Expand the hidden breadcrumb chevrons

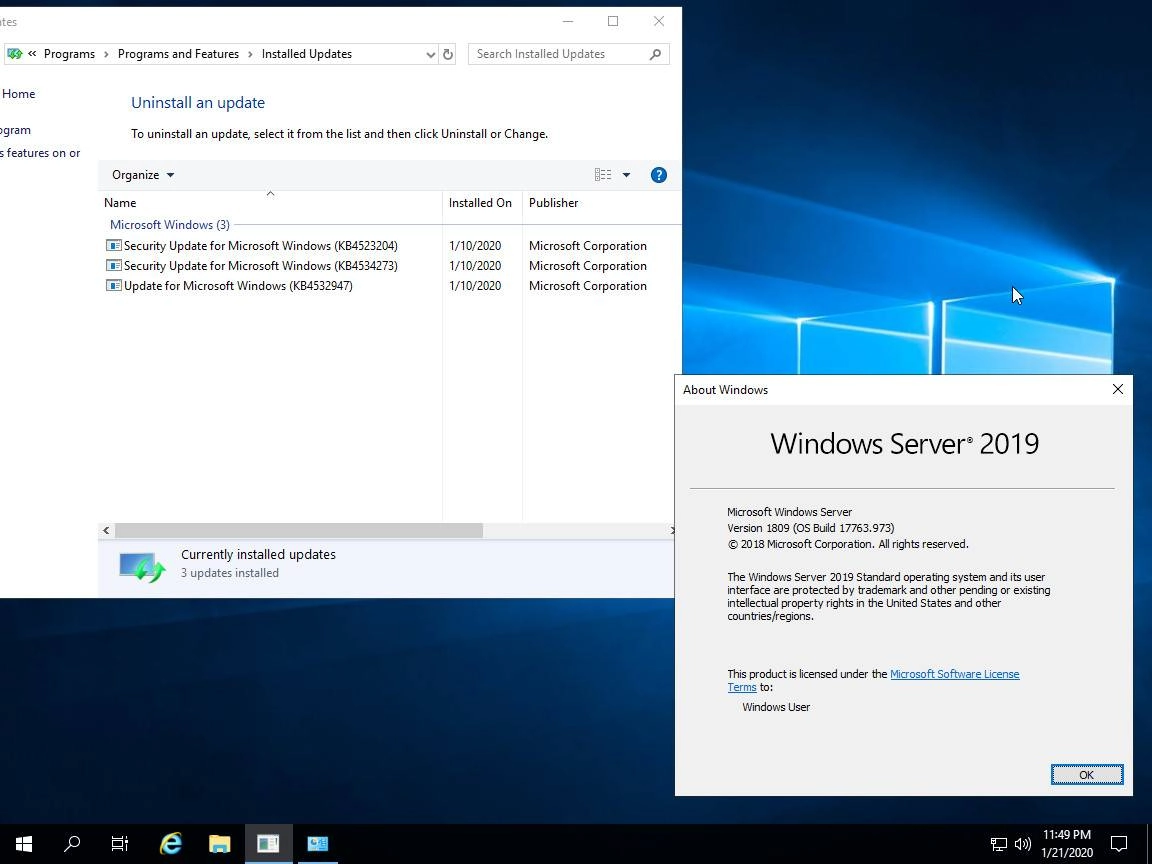(32, 54)
